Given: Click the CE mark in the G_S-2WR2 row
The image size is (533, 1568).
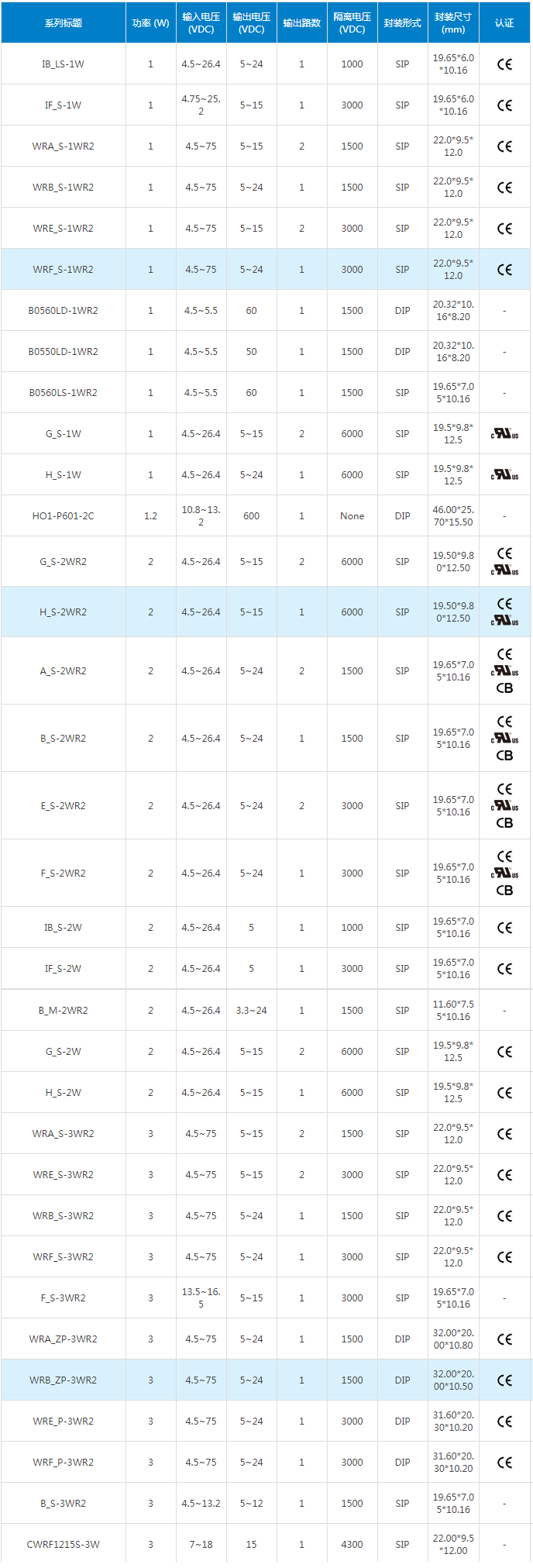Looking at the screenshot, I should 504,553.
